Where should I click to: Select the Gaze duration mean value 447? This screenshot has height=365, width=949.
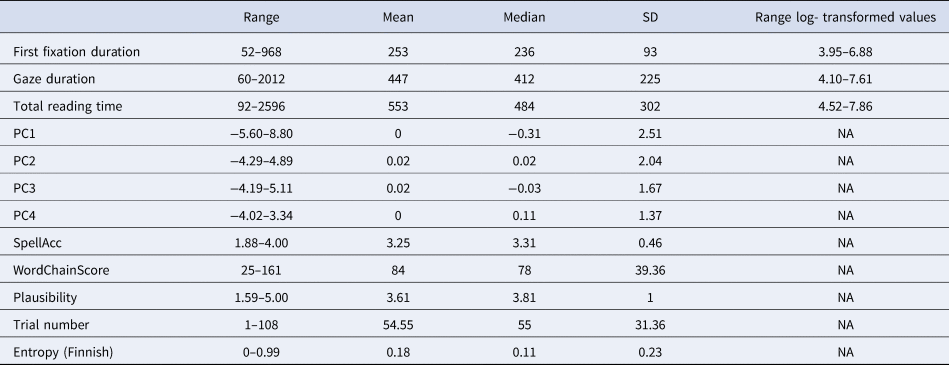[x=398, y=79]
